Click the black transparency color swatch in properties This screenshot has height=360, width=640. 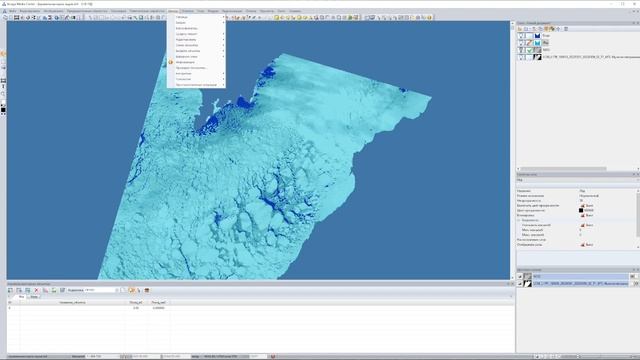pos(581,210)
